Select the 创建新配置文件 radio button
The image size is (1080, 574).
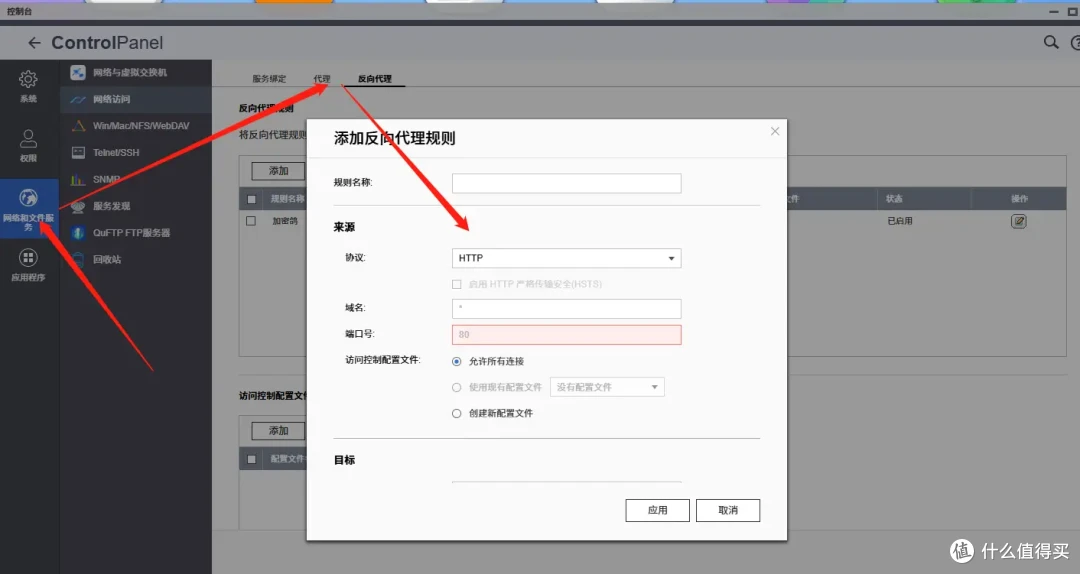tap(457, 413)
